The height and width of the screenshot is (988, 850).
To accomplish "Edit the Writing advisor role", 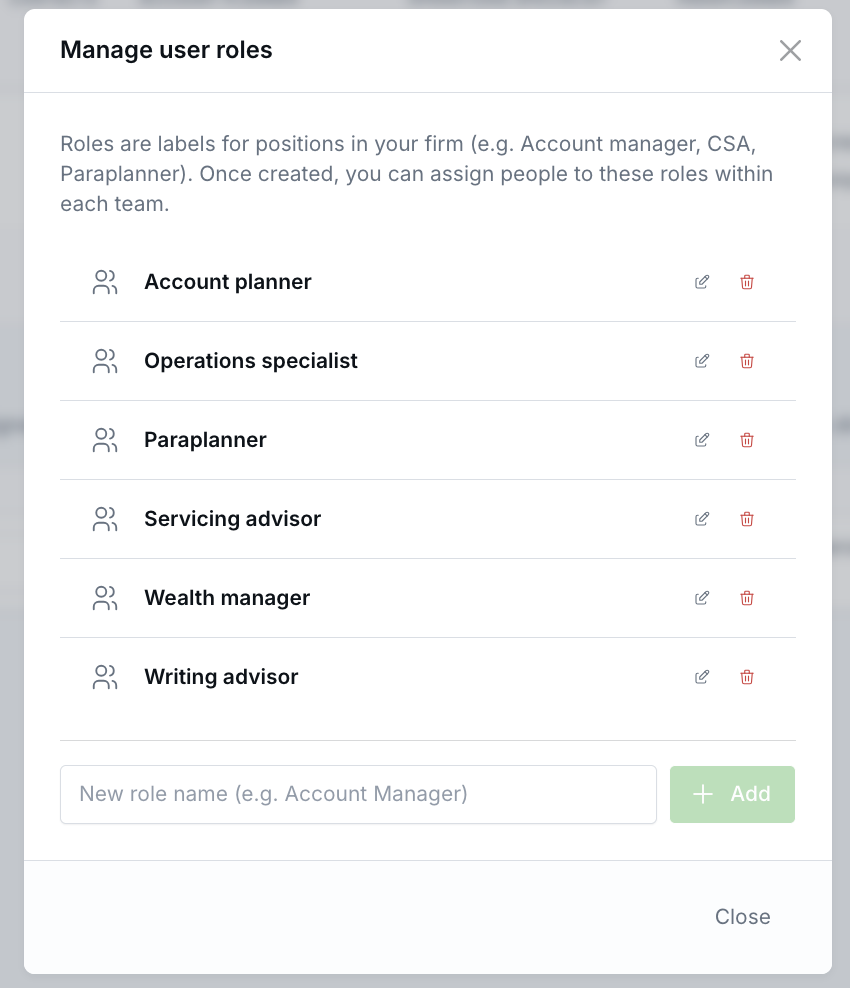I will point(701,677).
